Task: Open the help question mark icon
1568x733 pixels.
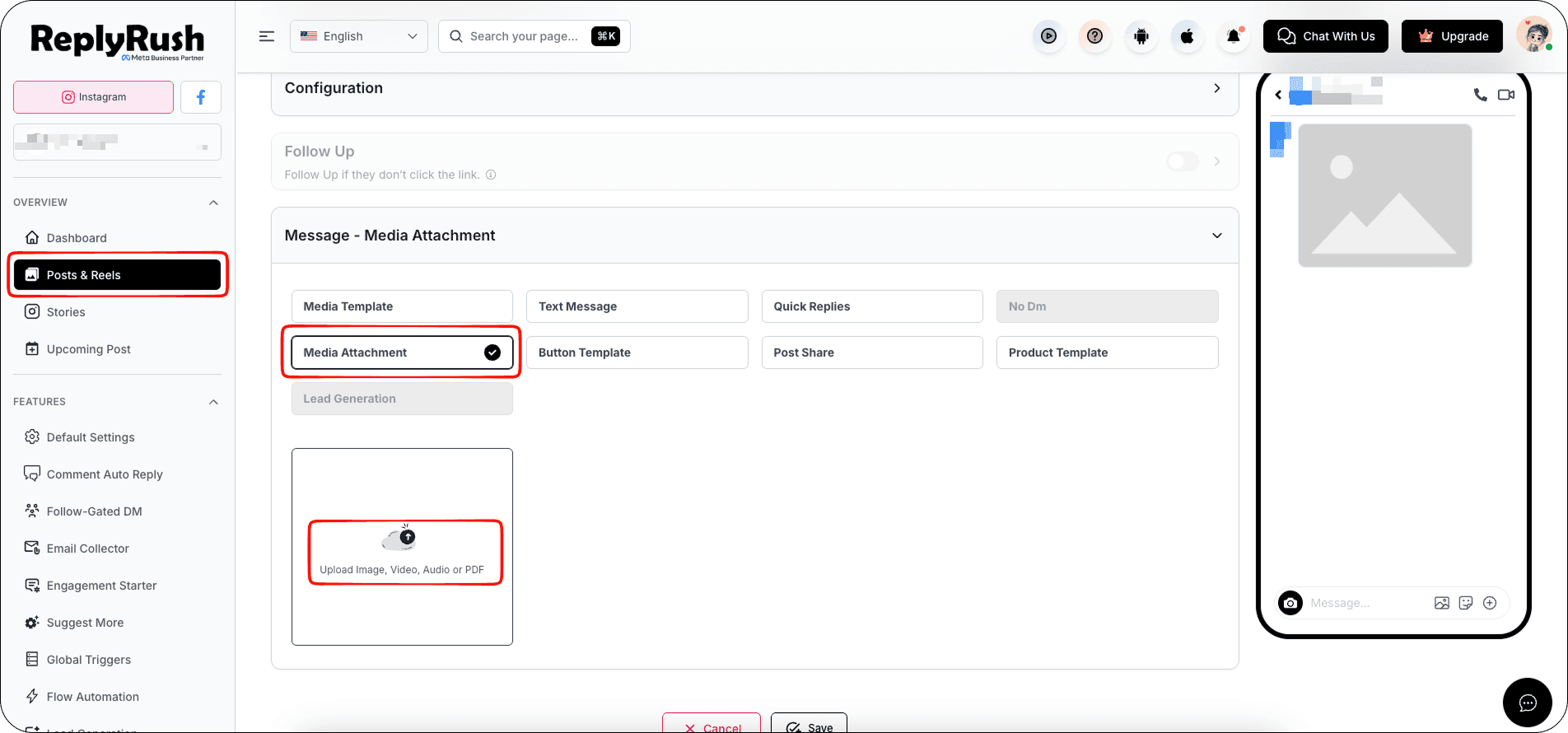Action: tap(1094, 36)
